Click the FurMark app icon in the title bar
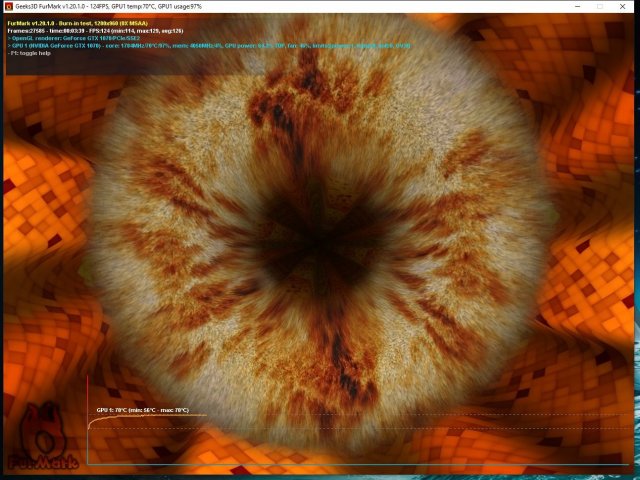 9,7
